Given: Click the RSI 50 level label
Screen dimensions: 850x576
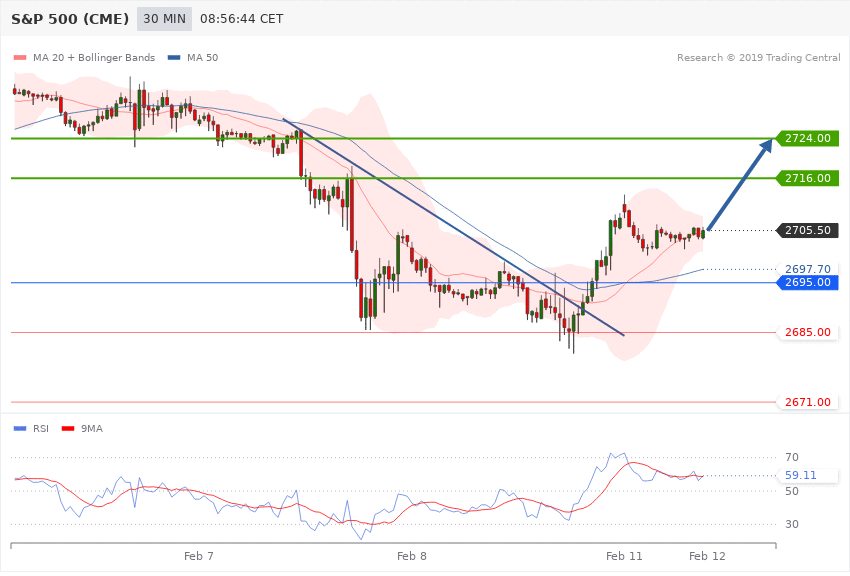Looking at the screenshot, I should coord(791,491).
